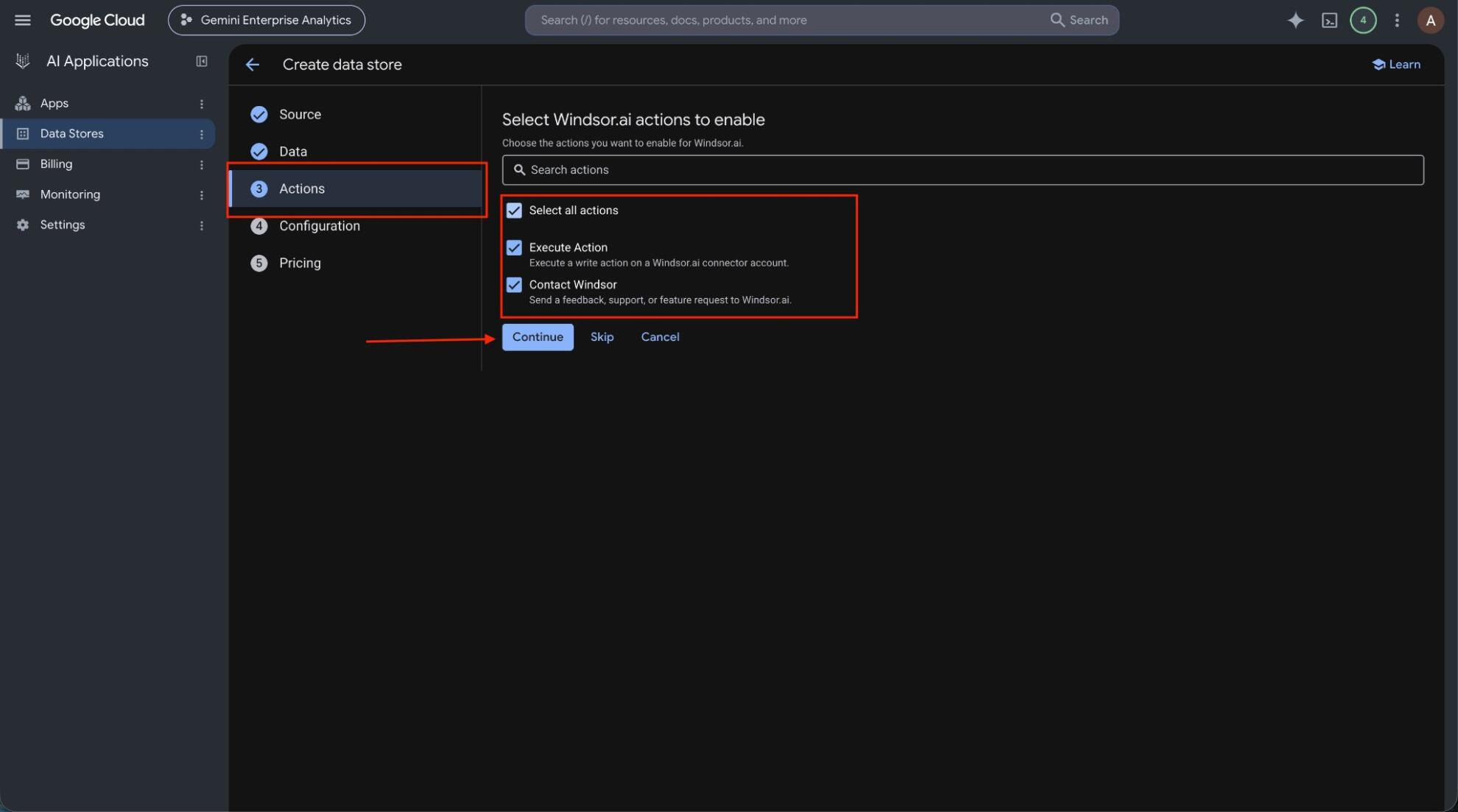Go back using the arrow beside Create data store
The image size is (1458, 812).
[253, 65]
